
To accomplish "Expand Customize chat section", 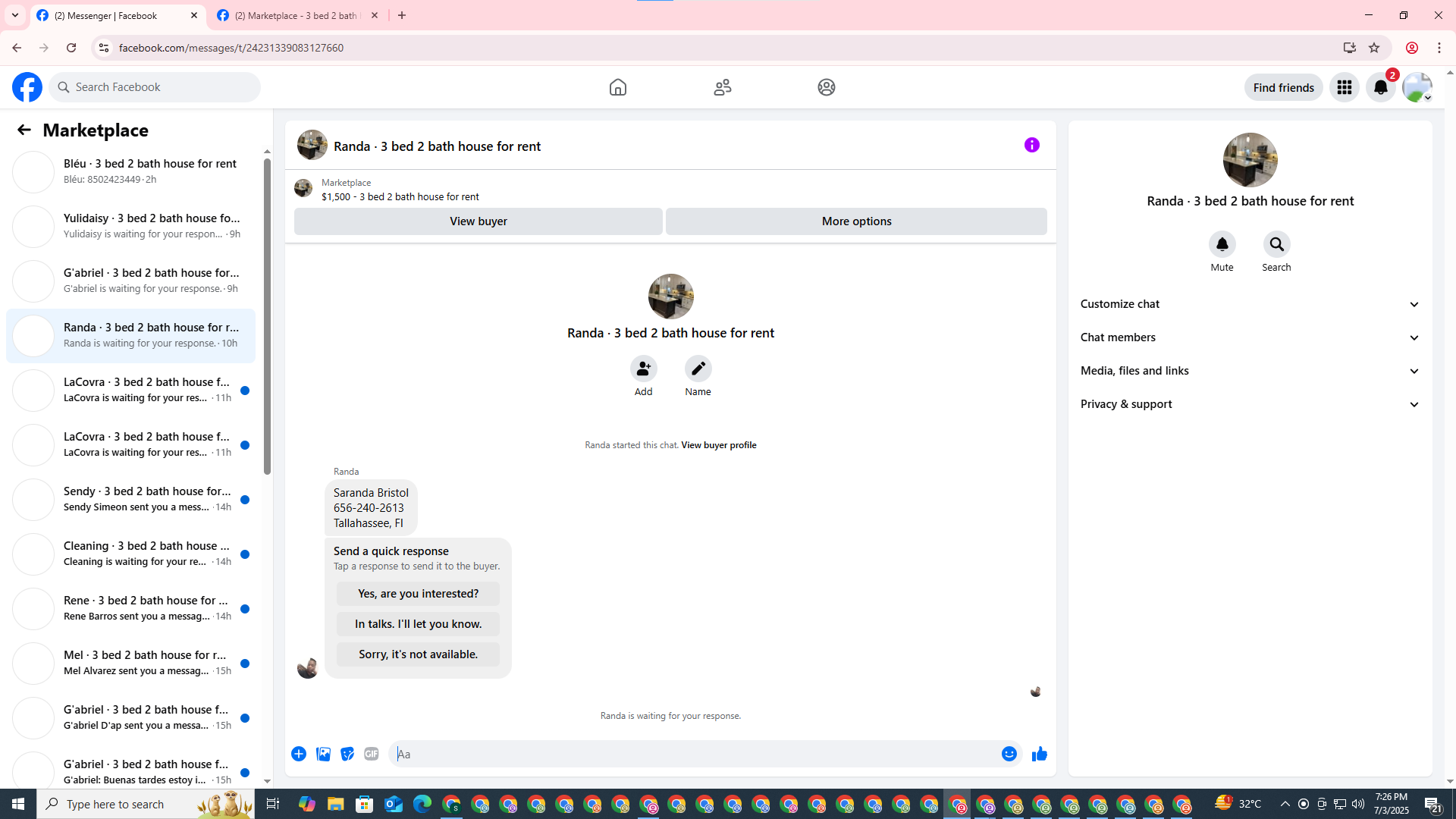I will point(1250,304).
